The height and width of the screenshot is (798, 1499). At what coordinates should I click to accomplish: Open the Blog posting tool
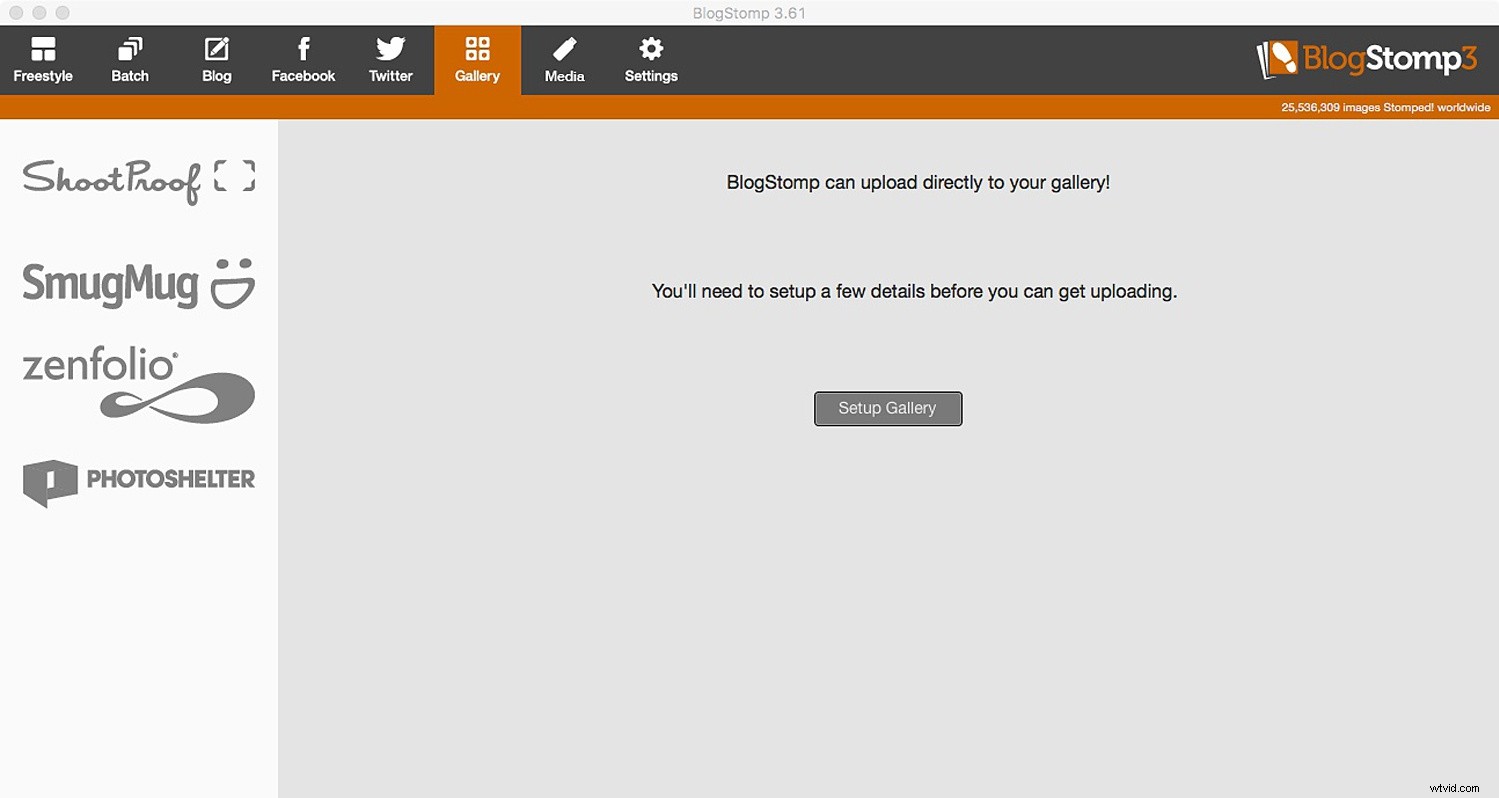216,59
